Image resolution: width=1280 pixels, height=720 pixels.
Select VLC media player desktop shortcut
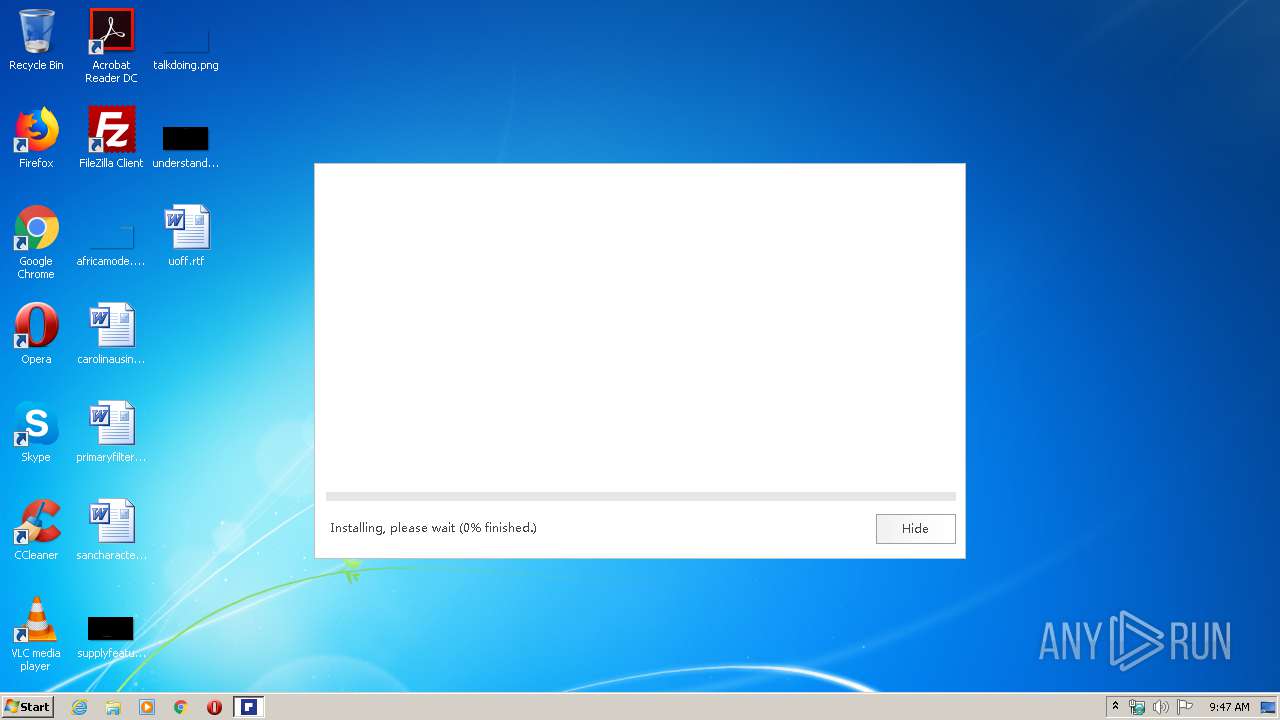coord(36,634)
